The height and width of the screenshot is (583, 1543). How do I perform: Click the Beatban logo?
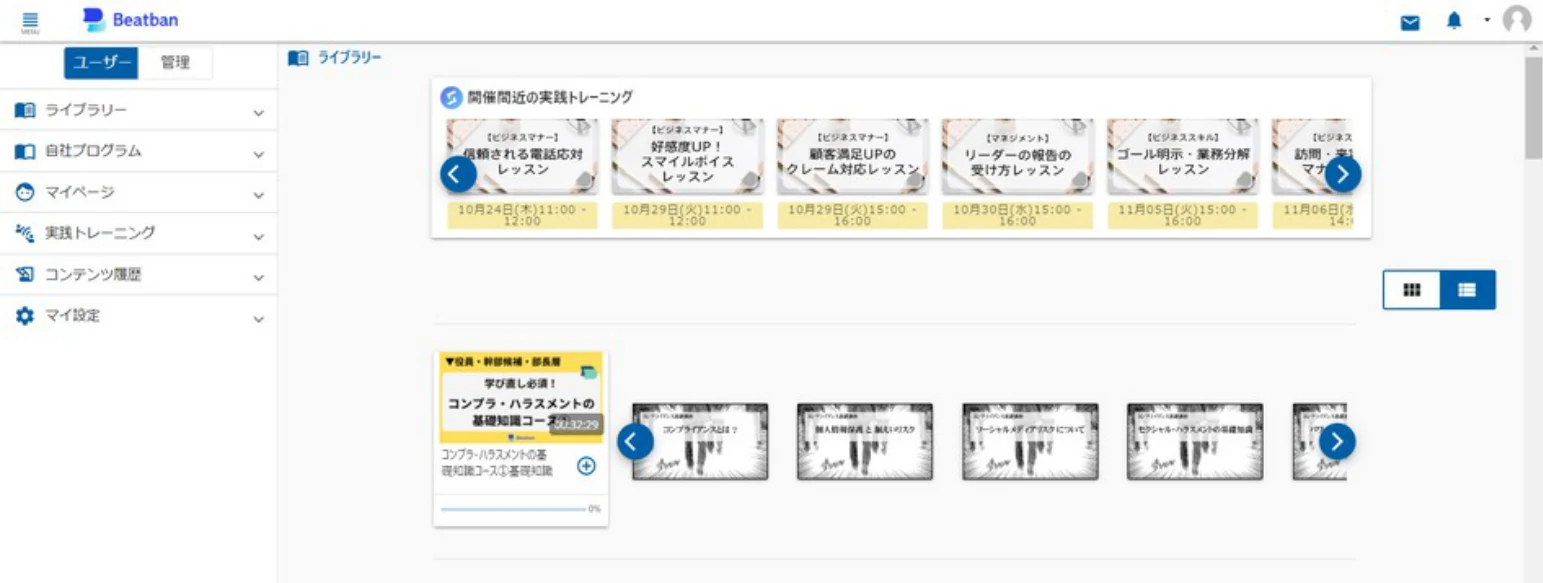pos(130,20)
